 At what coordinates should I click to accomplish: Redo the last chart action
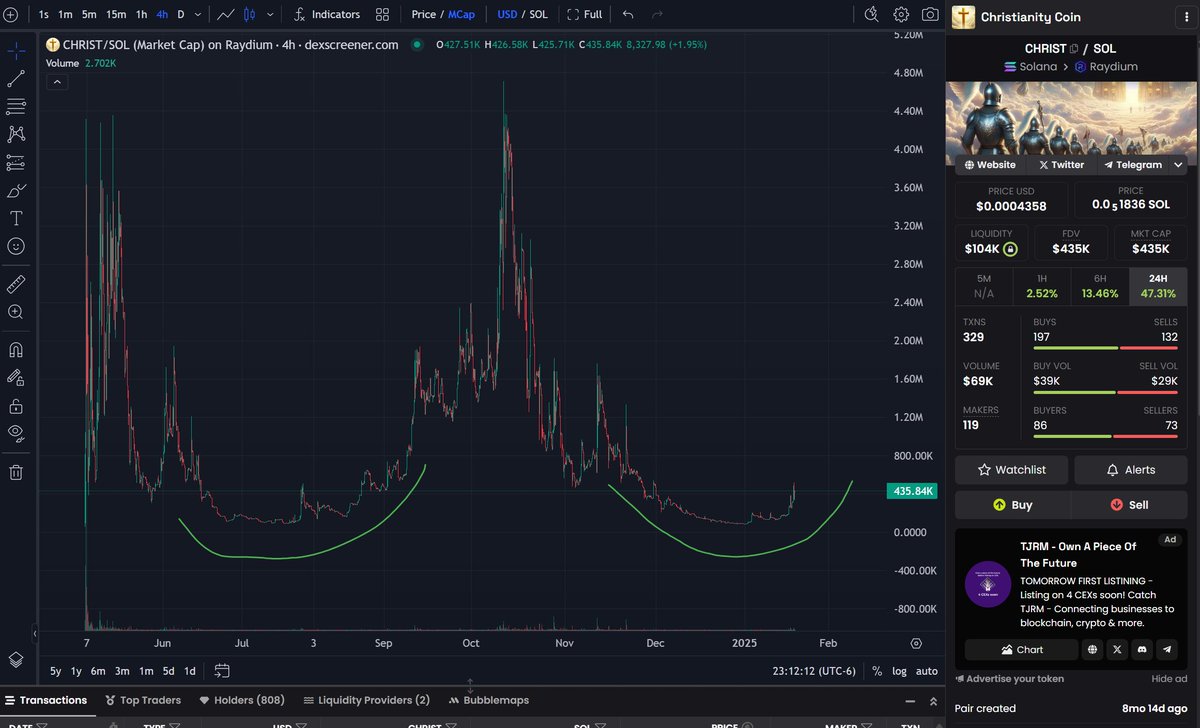point(657,15)
